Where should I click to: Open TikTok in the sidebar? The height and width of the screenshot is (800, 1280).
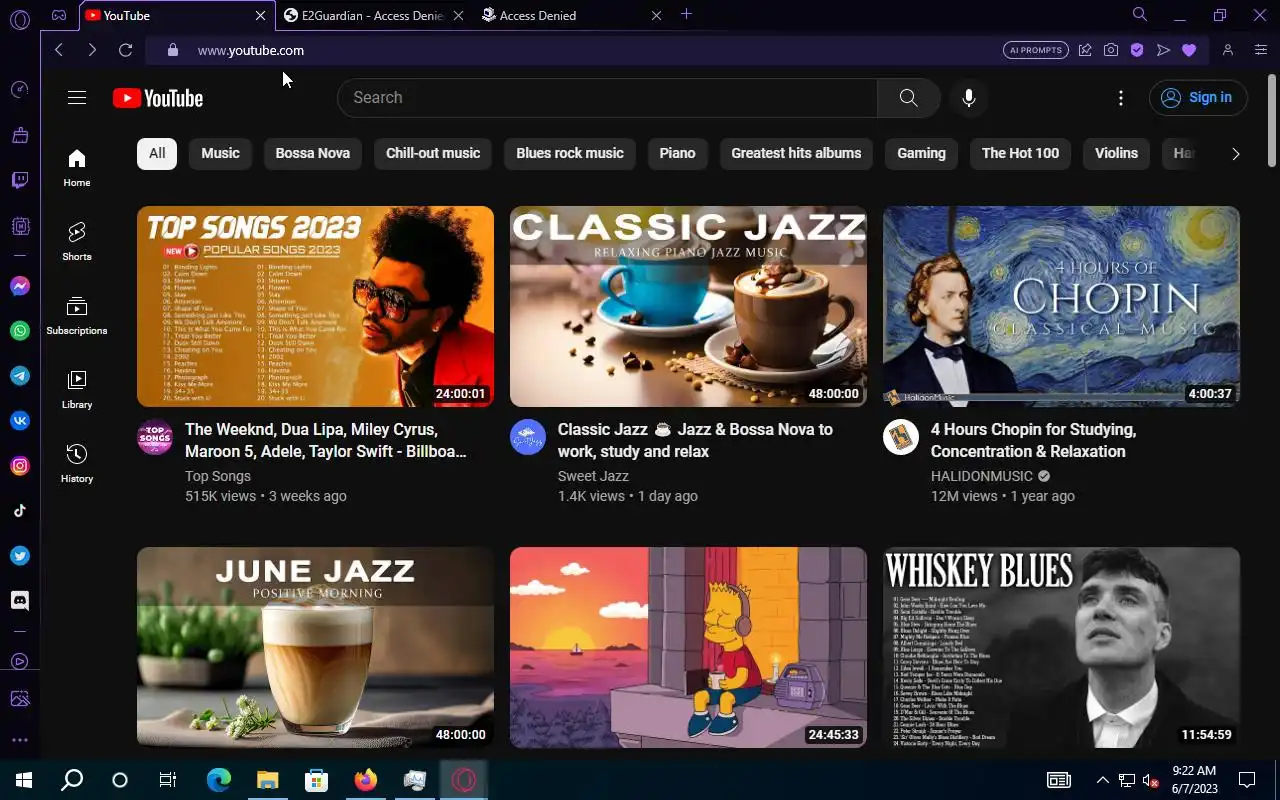(x=20, y=511)
